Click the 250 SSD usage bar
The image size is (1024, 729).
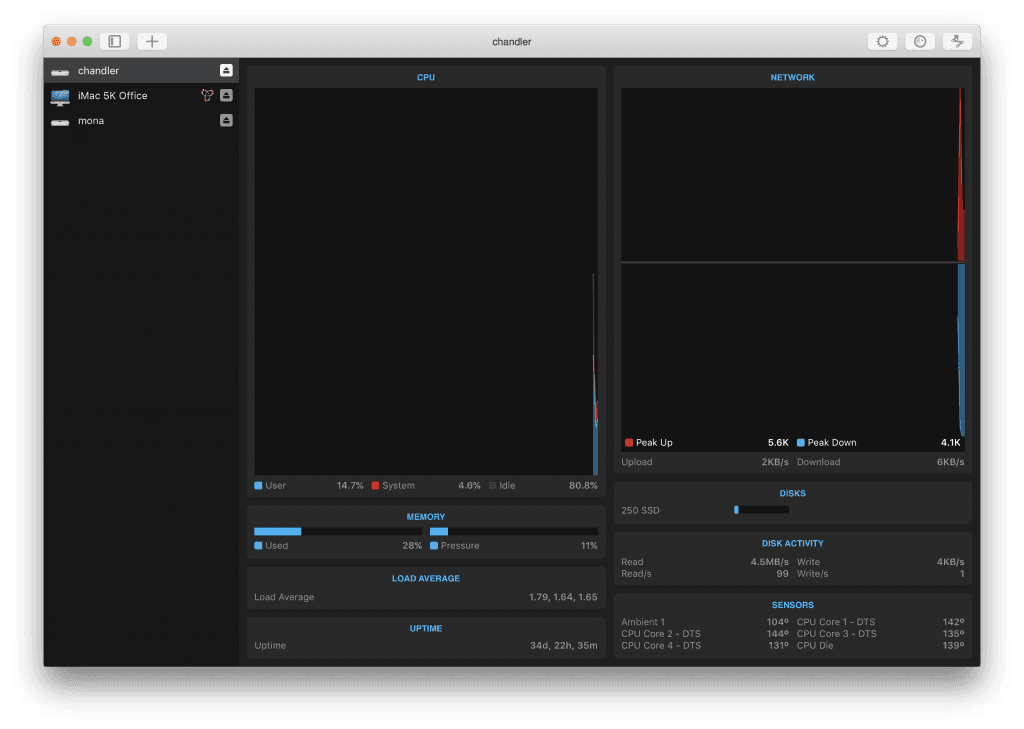tap(760, 509)
